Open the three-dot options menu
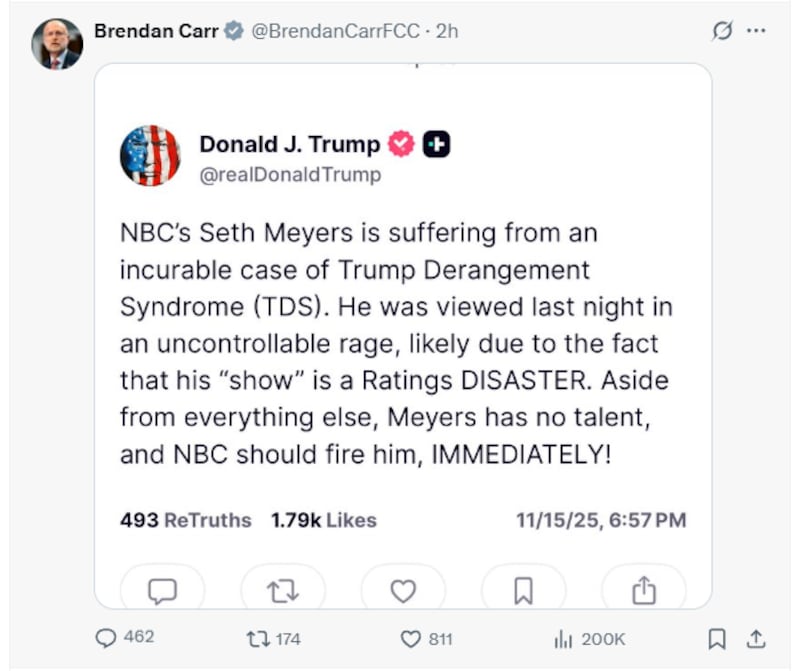The image size is (800, 671). [x=757, y=30]
